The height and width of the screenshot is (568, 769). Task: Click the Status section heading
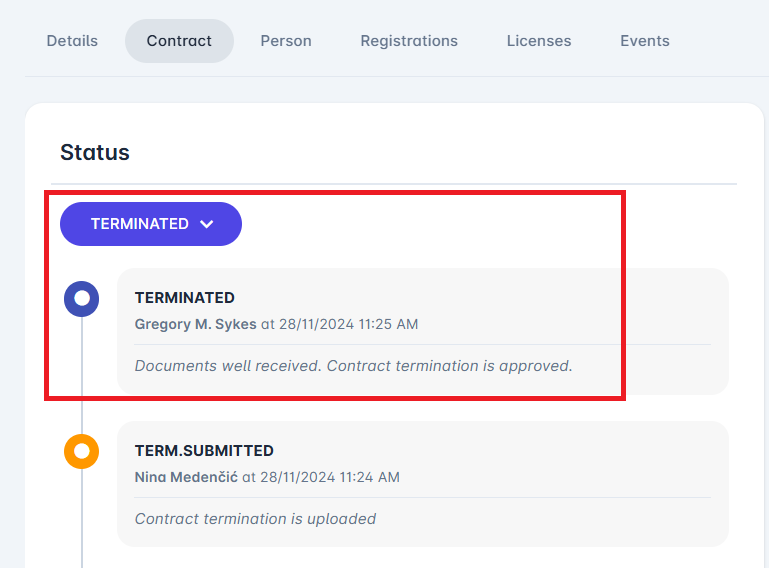(x=95, y=153)
